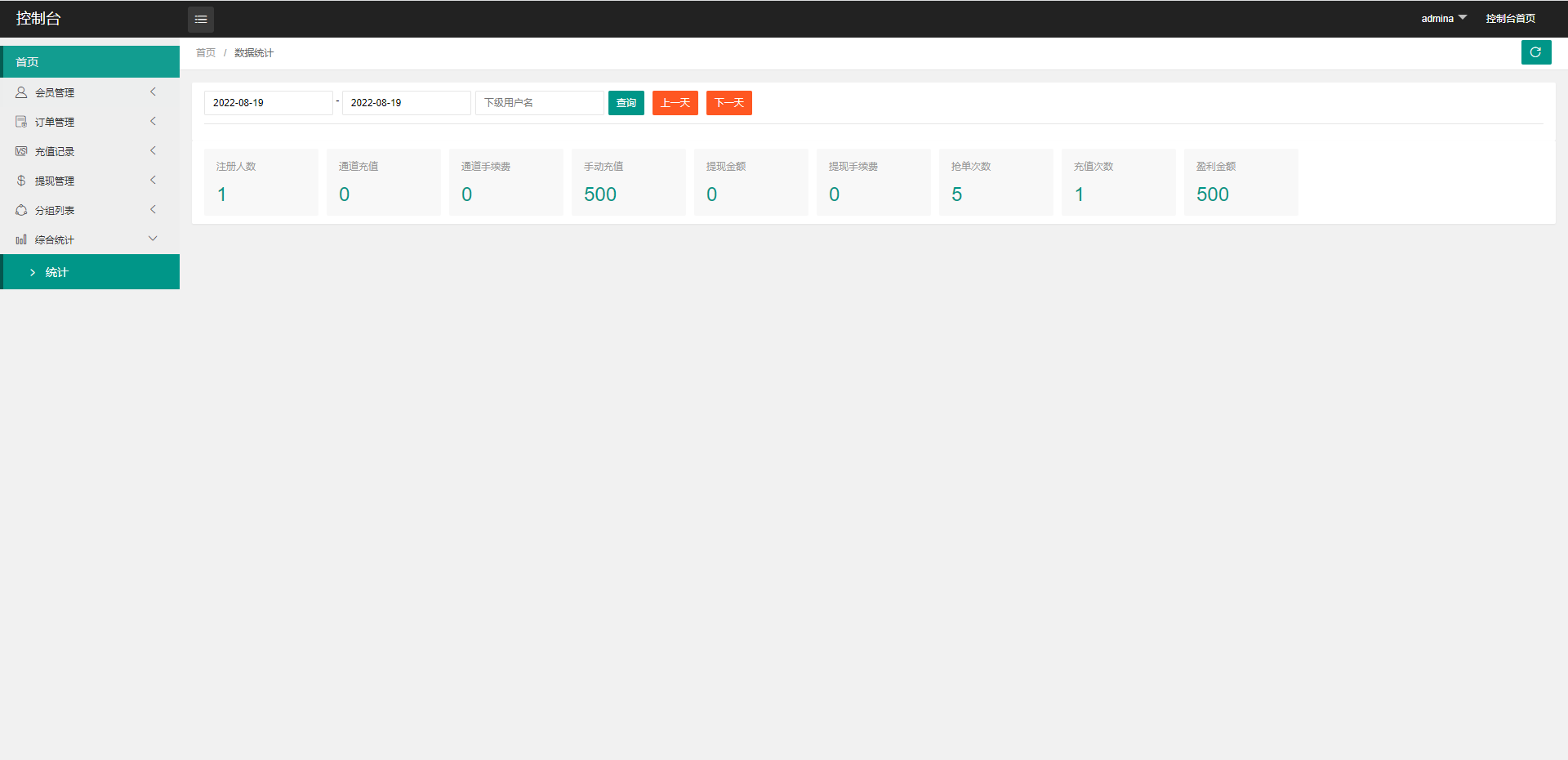Click the dollar icon beside 提现管理

pyautogui.click(x=21, y=181)
